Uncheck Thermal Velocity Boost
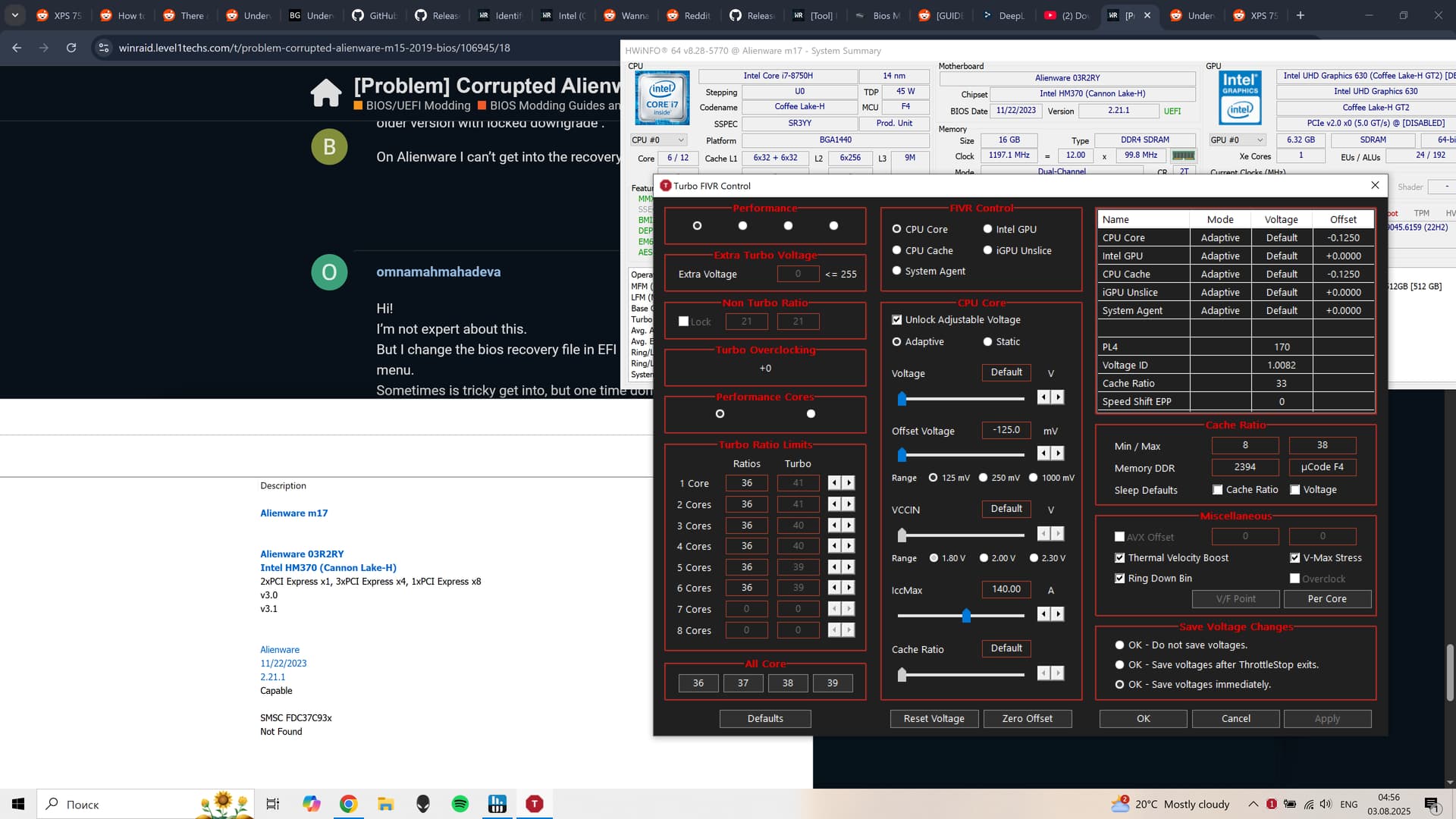Screen dimensions: 1456x819 pyautogui.click(x=1119, y=558)
